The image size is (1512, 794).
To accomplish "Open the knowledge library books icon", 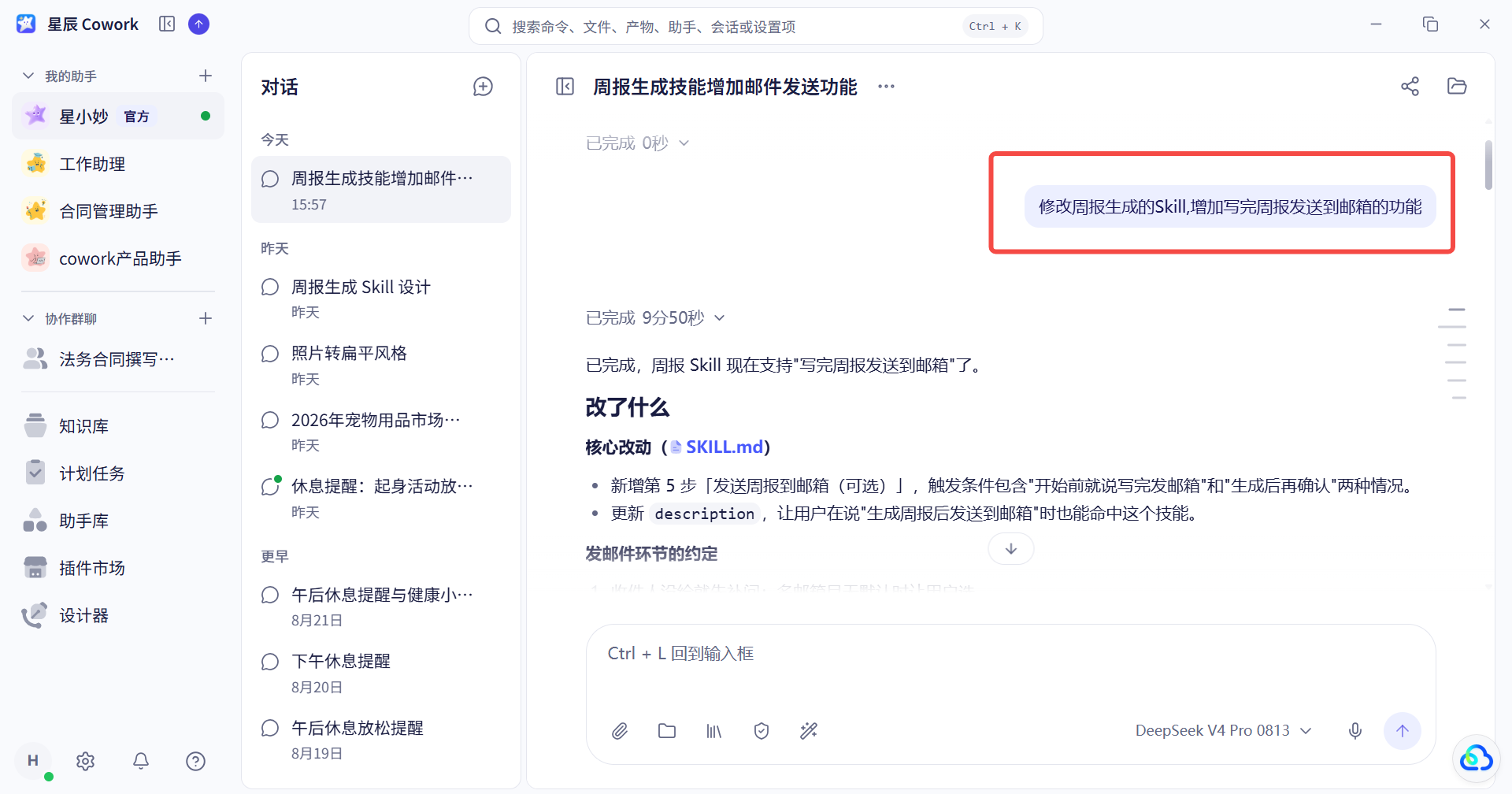I will [714, 731].
